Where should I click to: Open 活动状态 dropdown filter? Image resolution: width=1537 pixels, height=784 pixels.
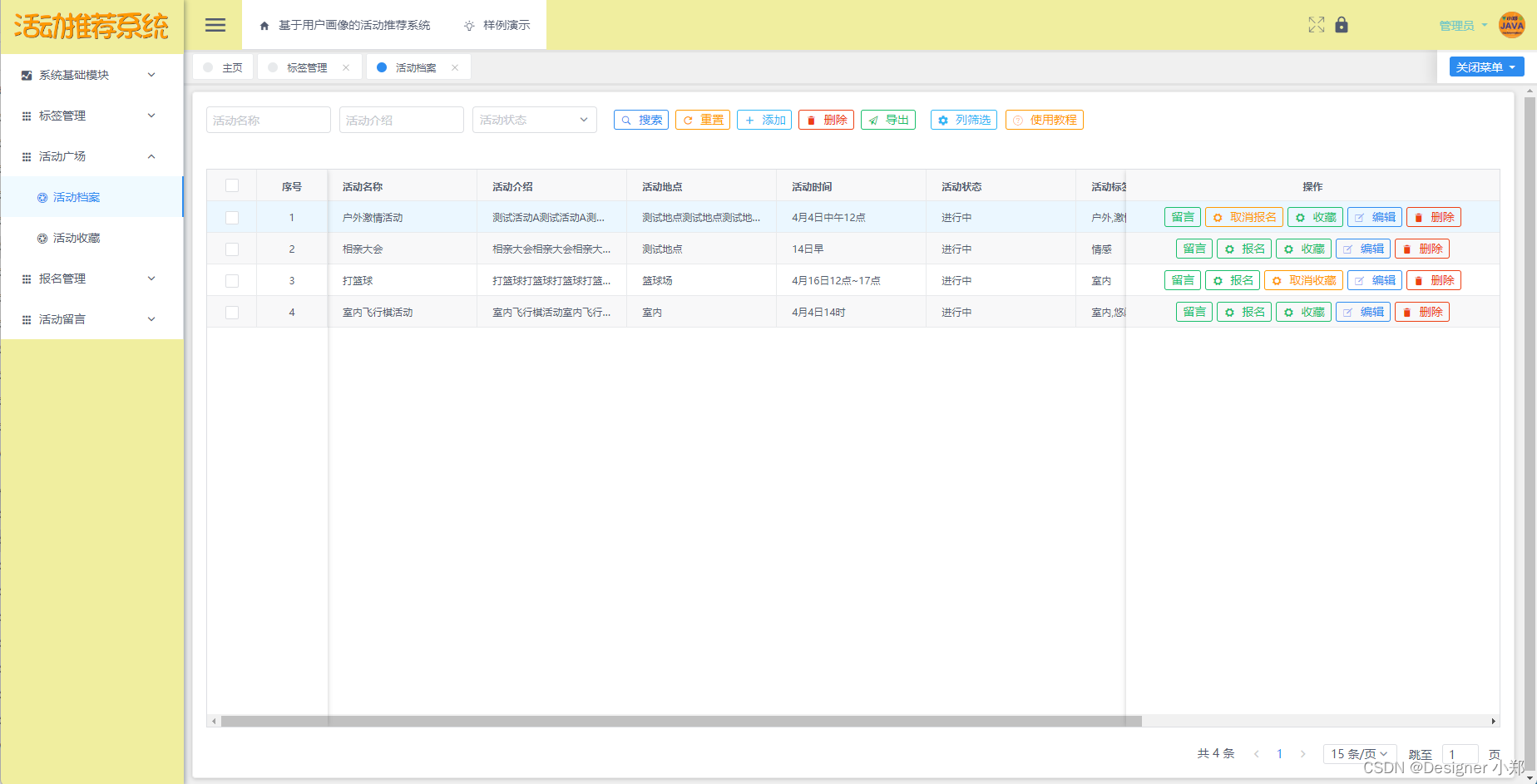[534, 120]
